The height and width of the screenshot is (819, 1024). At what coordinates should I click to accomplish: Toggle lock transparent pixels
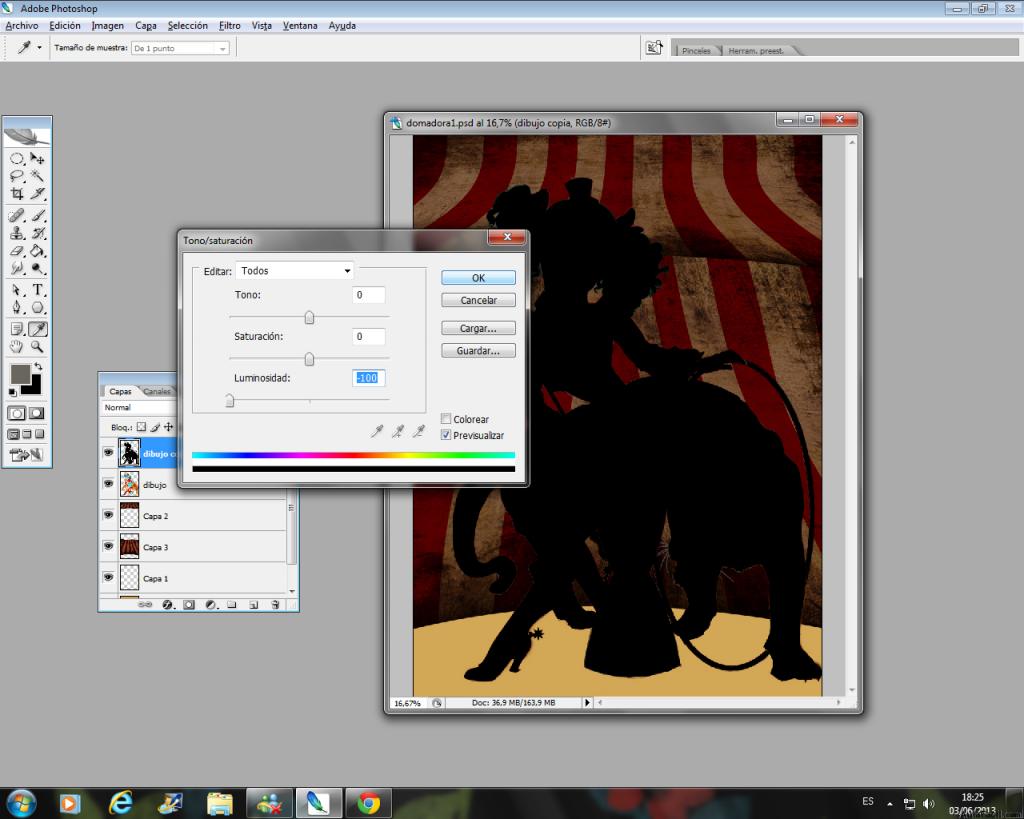[x=141, y=427]
